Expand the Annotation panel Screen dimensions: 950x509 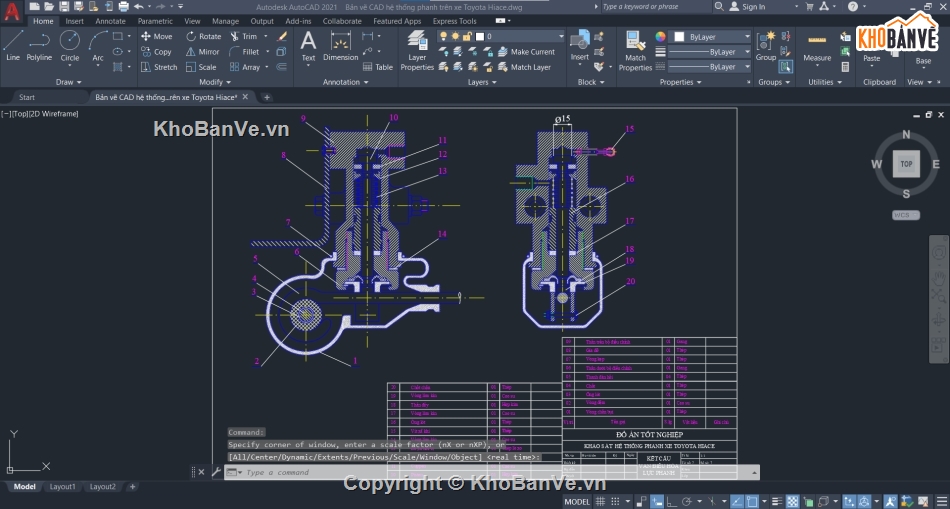point(345,82)
